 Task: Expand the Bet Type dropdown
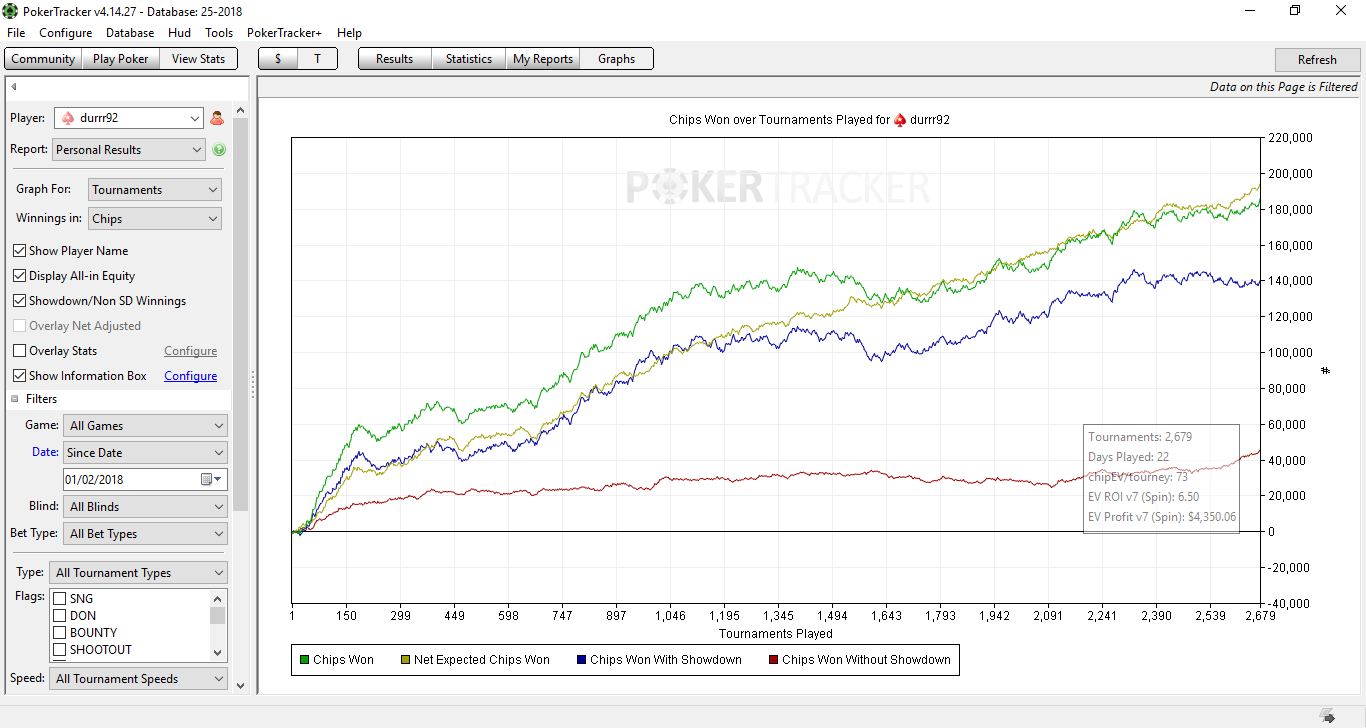pos(145,534)
